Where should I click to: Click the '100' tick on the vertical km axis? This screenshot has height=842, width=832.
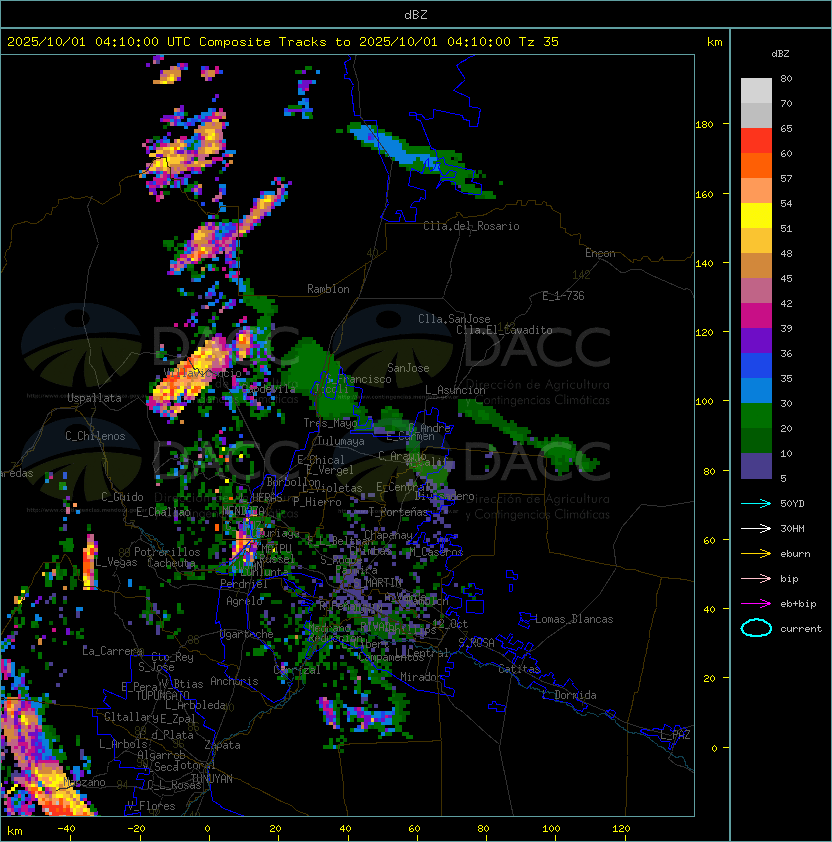[x=704, y=402]
